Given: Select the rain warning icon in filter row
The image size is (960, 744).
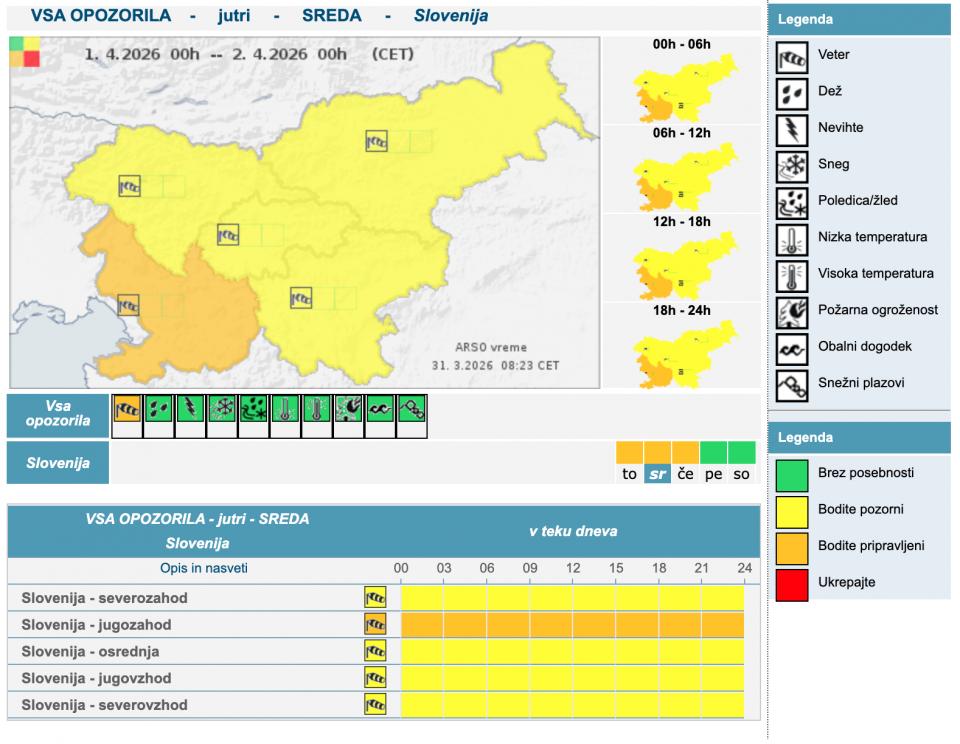Looking at the screenshot, I should click(159, 408).
